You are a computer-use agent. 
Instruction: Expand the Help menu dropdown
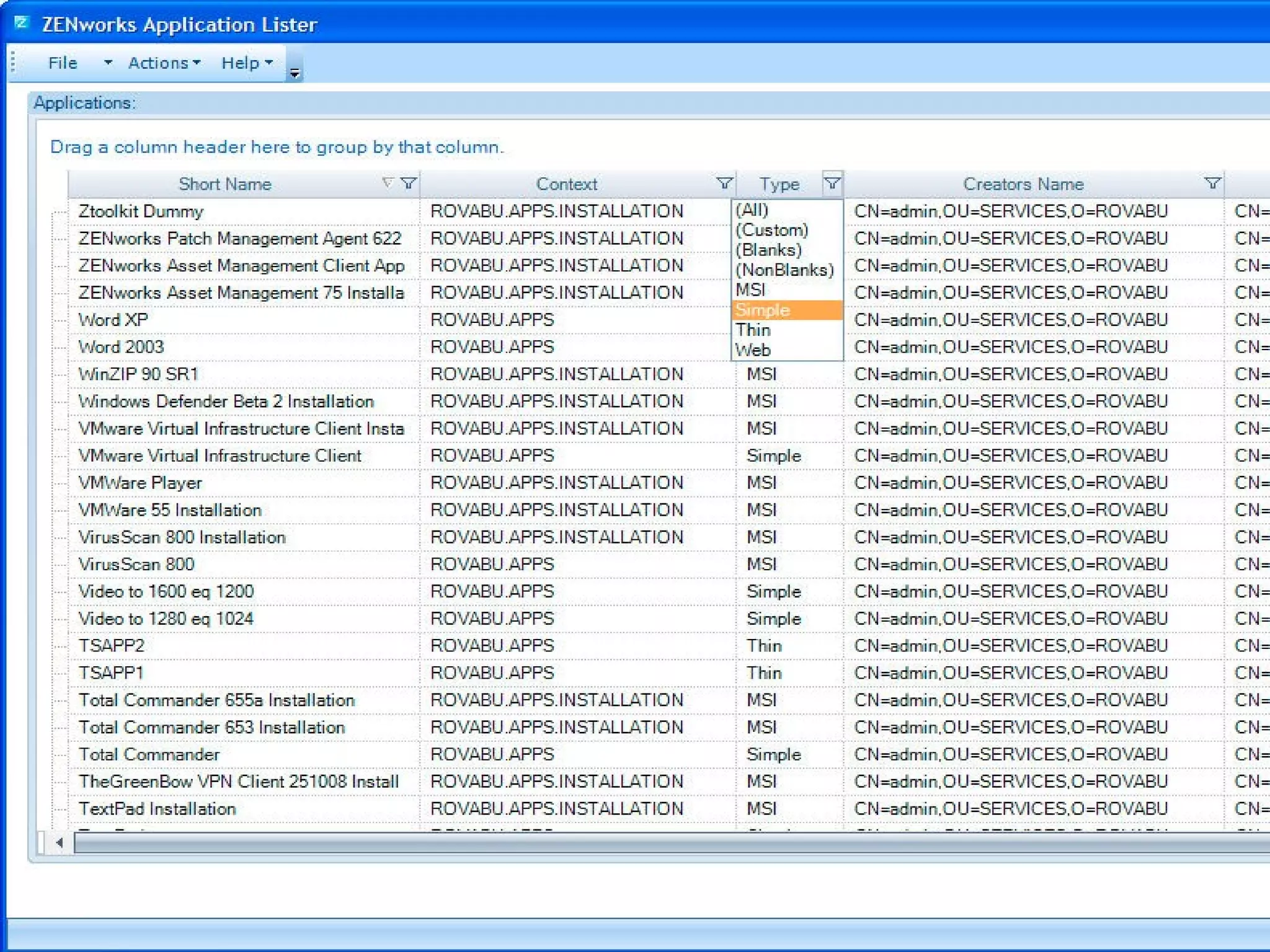[247, 63]
